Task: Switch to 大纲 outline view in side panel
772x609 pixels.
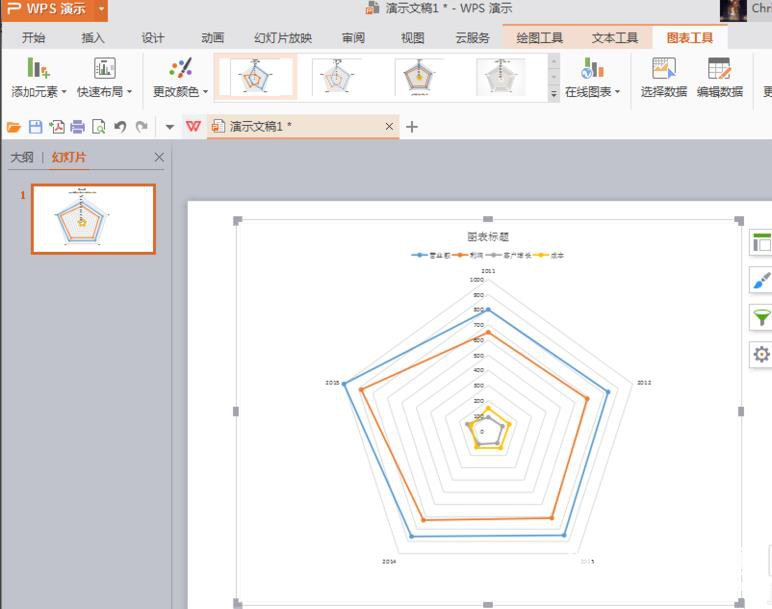Action: coord(22,158)
